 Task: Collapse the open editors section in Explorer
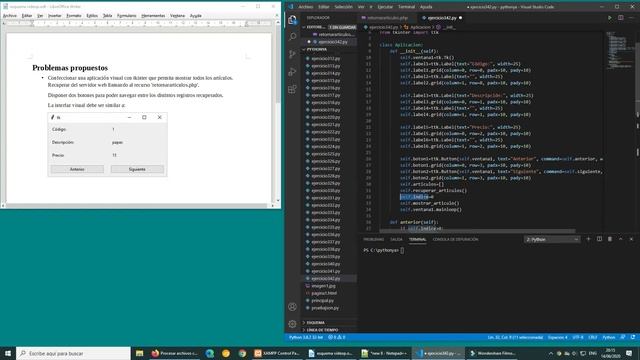coord(303,27)
